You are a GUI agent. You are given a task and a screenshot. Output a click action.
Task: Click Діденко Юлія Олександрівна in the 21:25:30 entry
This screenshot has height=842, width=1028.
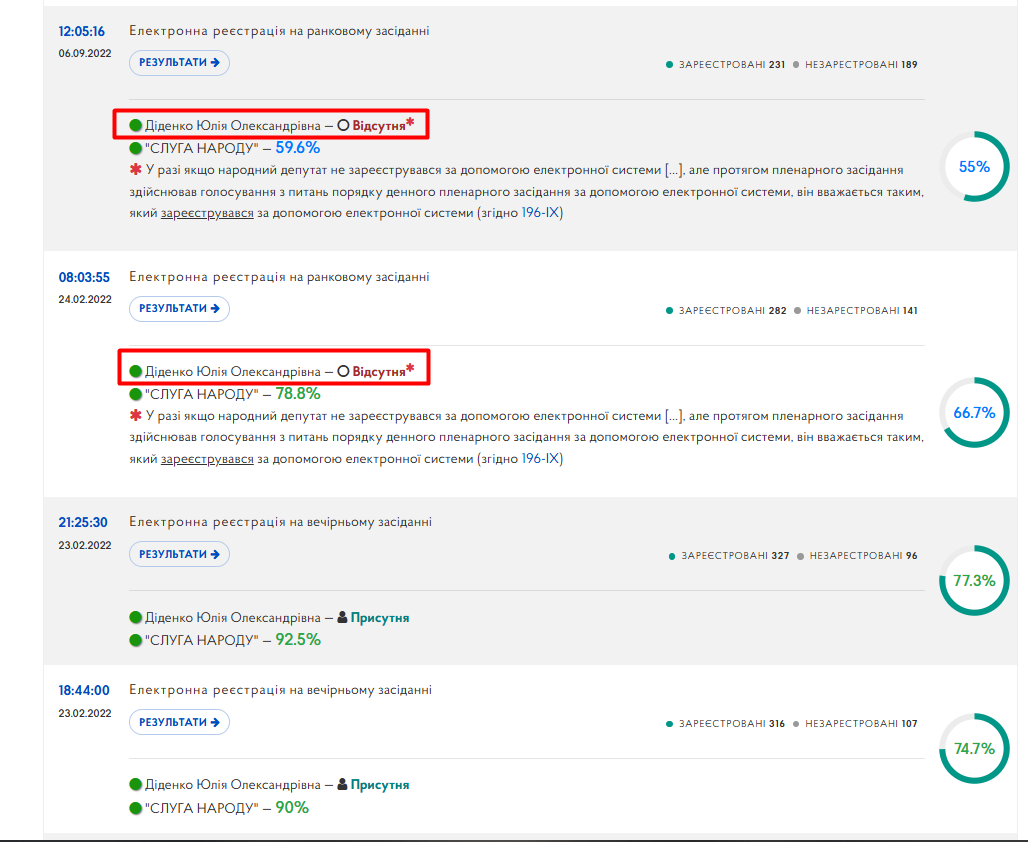tap(233, 618)
